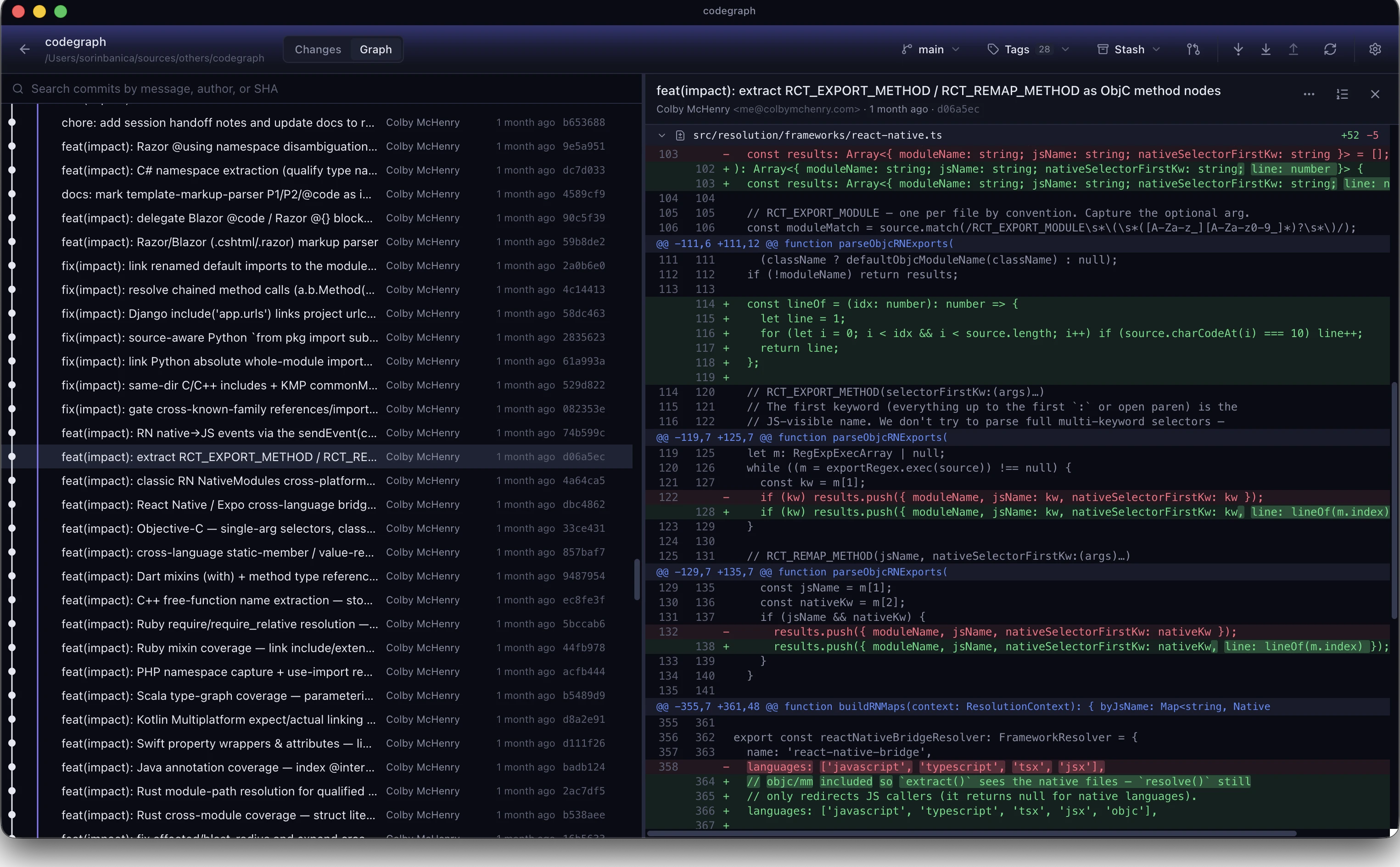1400x867 pixels.
Task: Select commit 4589cf9 docs template-markup-parser
Action: 316,194
